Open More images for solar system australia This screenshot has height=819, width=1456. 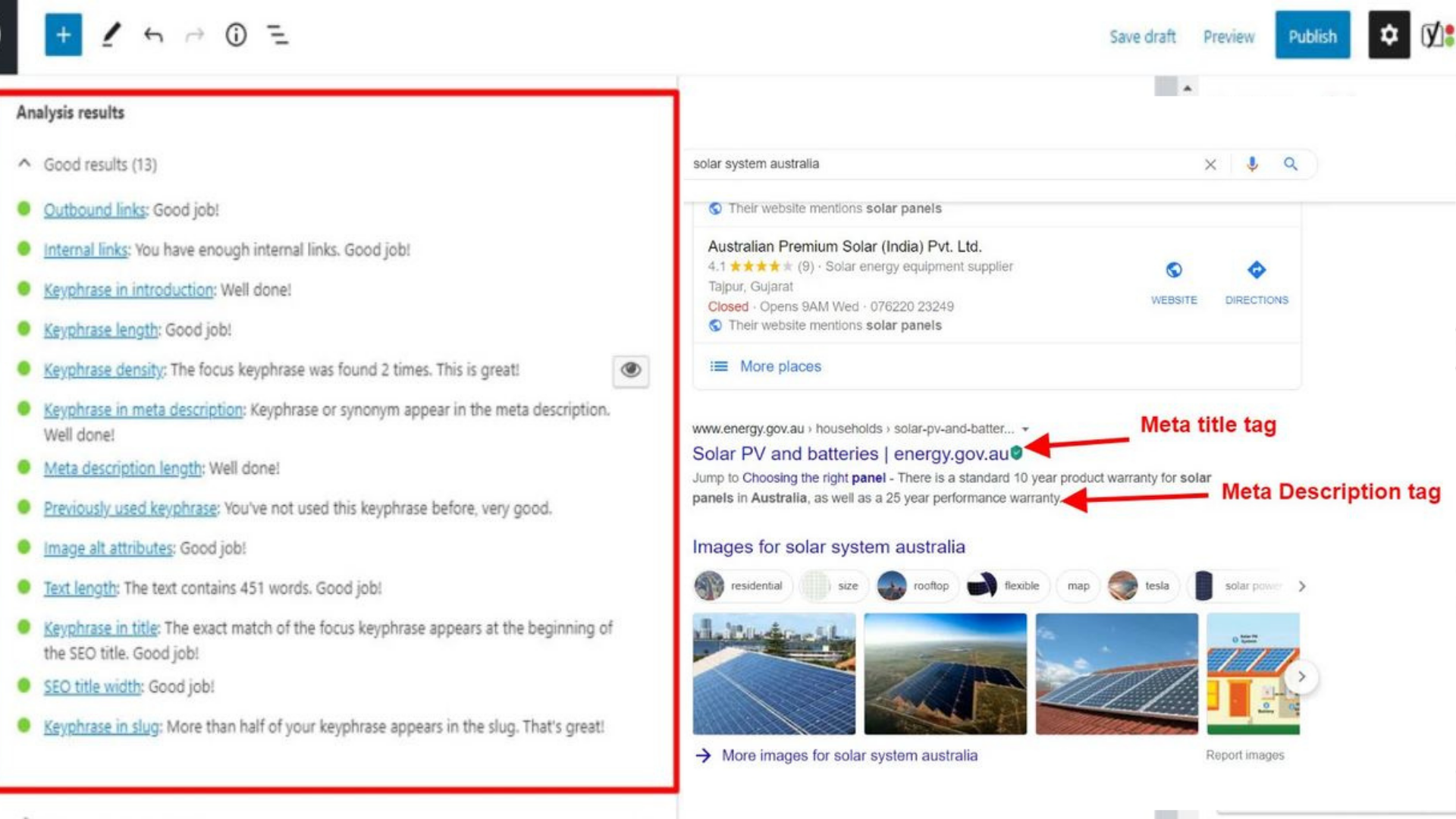(849, 755)
